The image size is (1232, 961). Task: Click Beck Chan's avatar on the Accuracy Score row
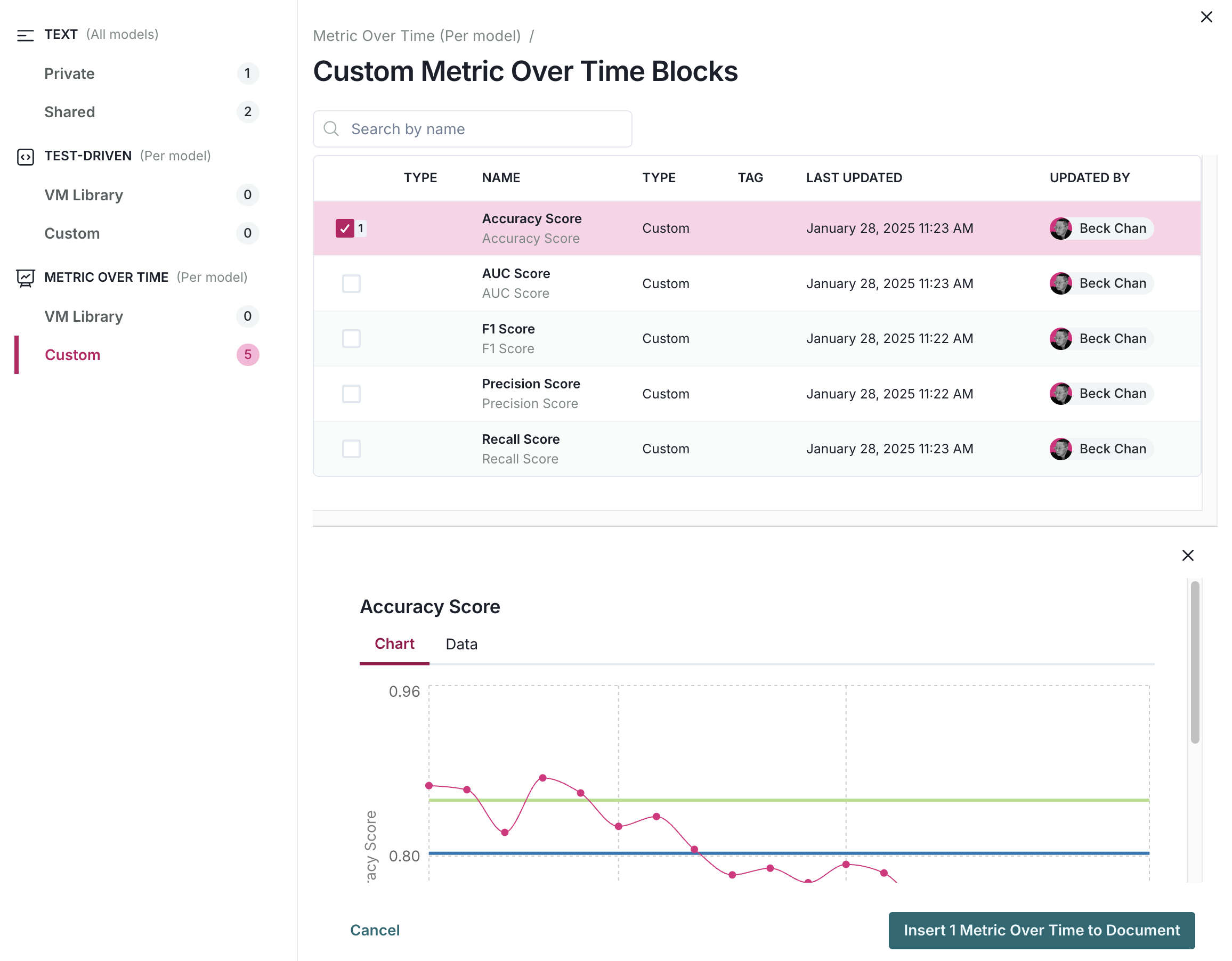click(x=1063, y=228)
